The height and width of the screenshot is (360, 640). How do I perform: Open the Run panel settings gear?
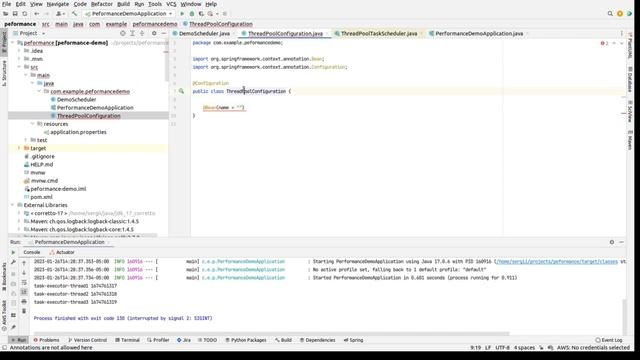point(611,242)
